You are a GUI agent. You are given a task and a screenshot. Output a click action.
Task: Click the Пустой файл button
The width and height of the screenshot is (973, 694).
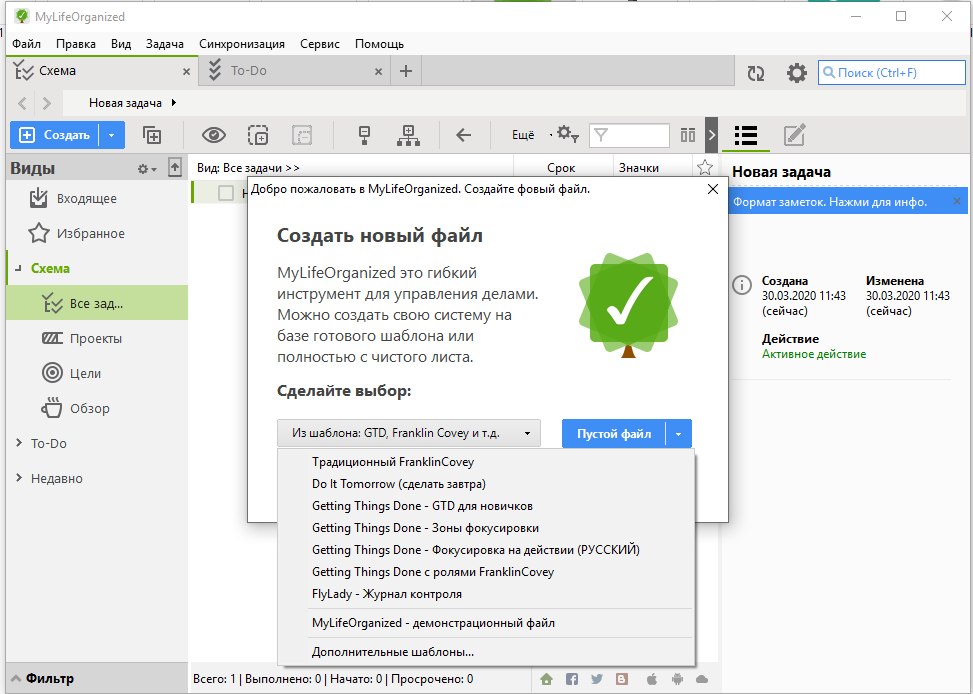[x=614, y=433]
